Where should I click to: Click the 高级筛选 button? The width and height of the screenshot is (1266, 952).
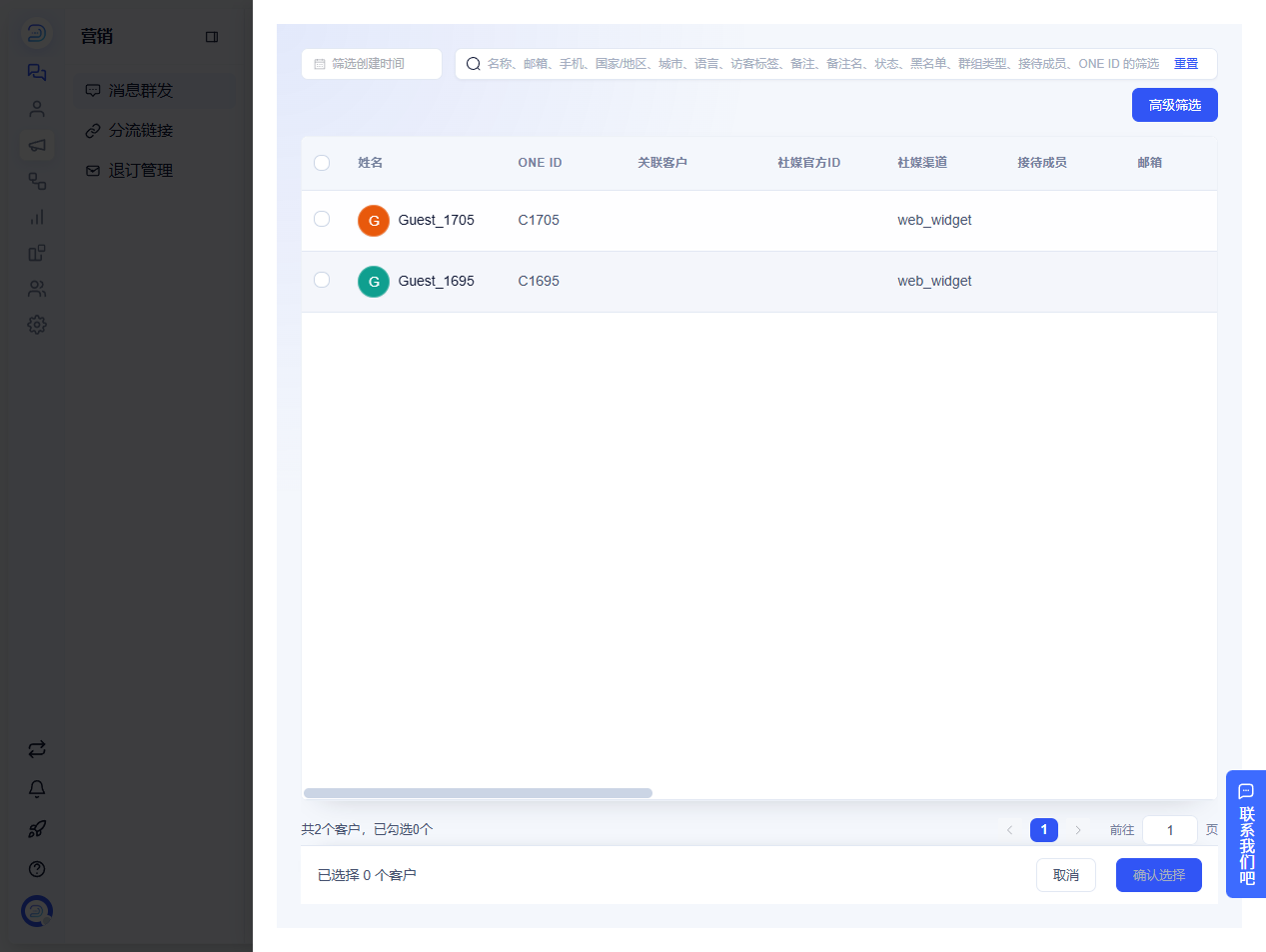pyautogui.click(x=1175, y=105)
